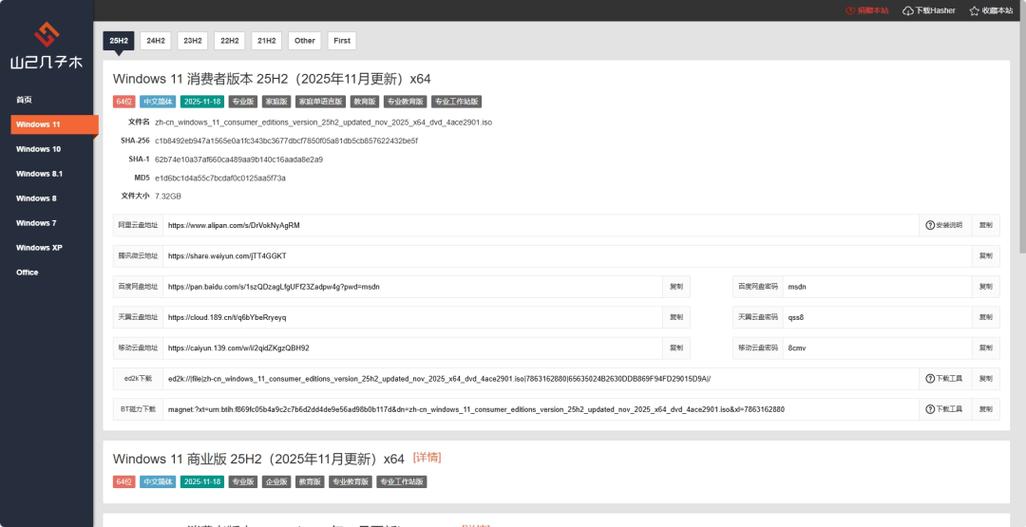
Task: Click the MSDN site logo in sidebar
Action: (x=46, y=46)
